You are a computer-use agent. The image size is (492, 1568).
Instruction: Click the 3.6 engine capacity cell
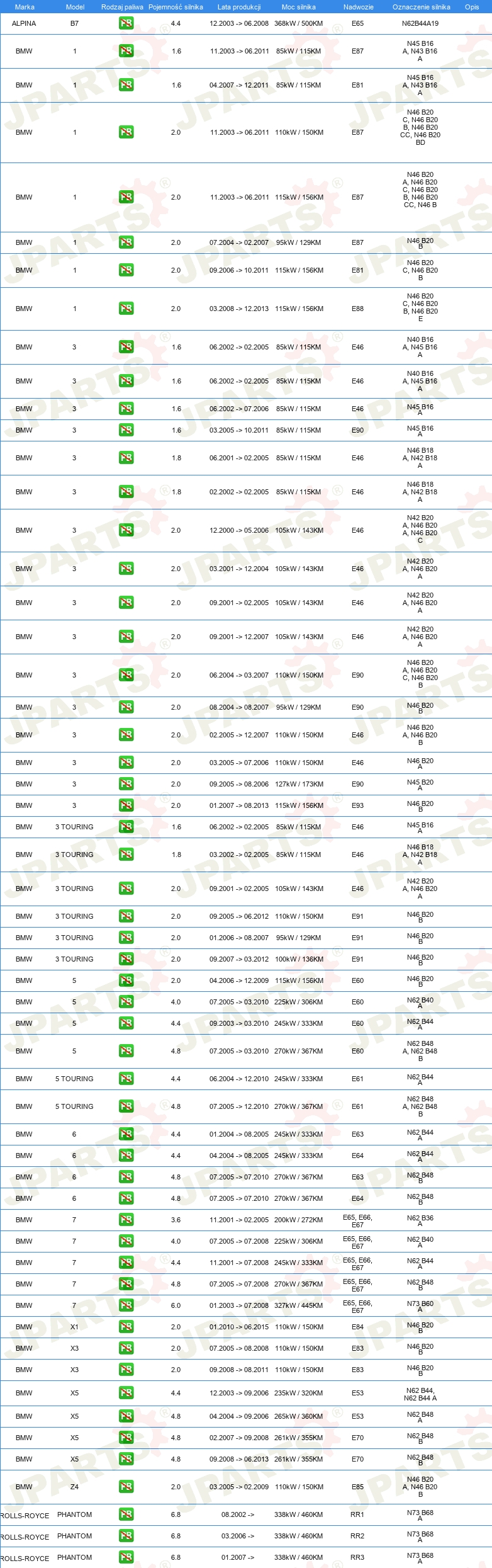176,1220
